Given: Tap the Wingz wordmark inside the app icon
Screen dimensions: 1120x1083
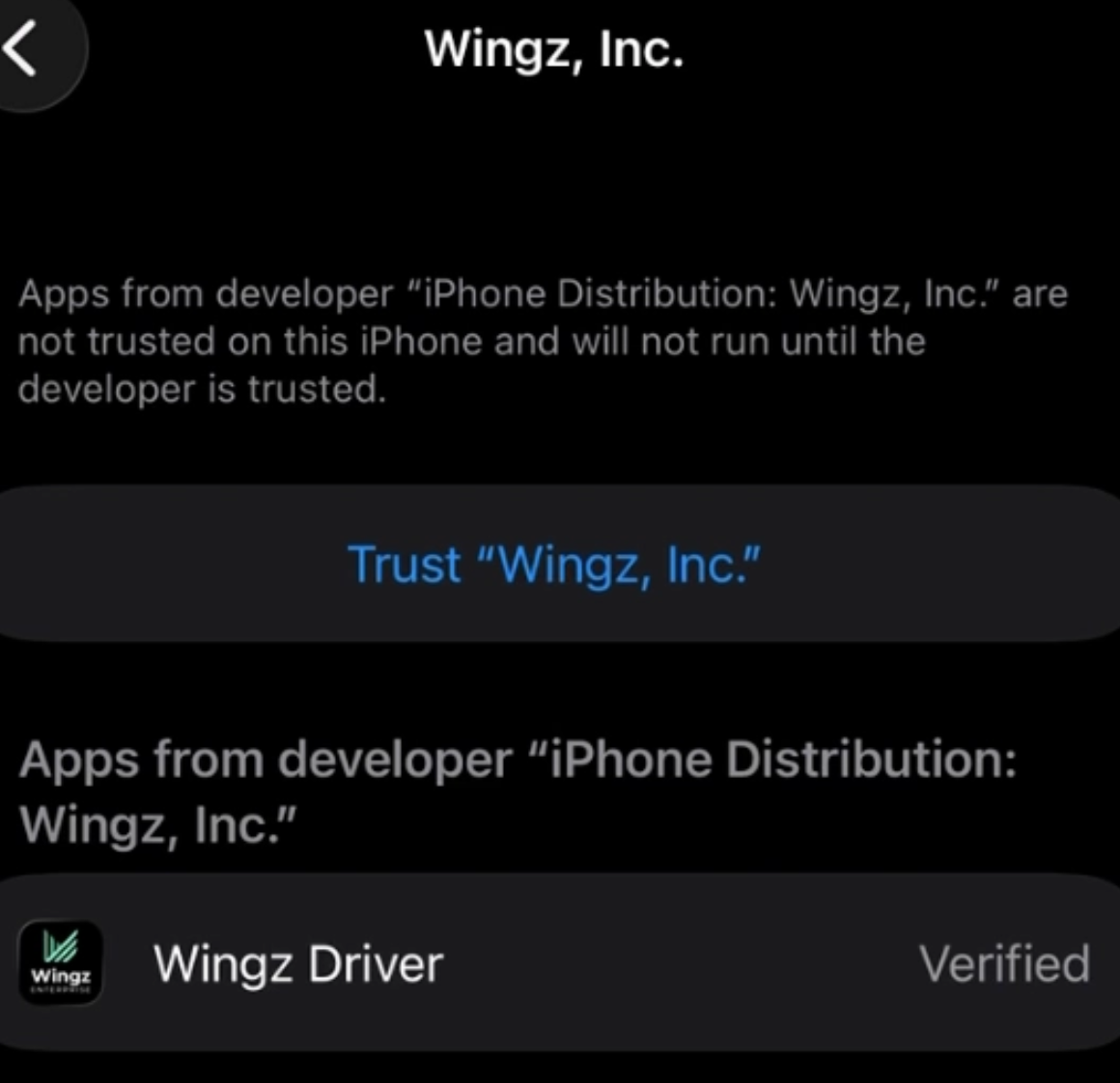Looking at the screenshot, I should [61, 975].
